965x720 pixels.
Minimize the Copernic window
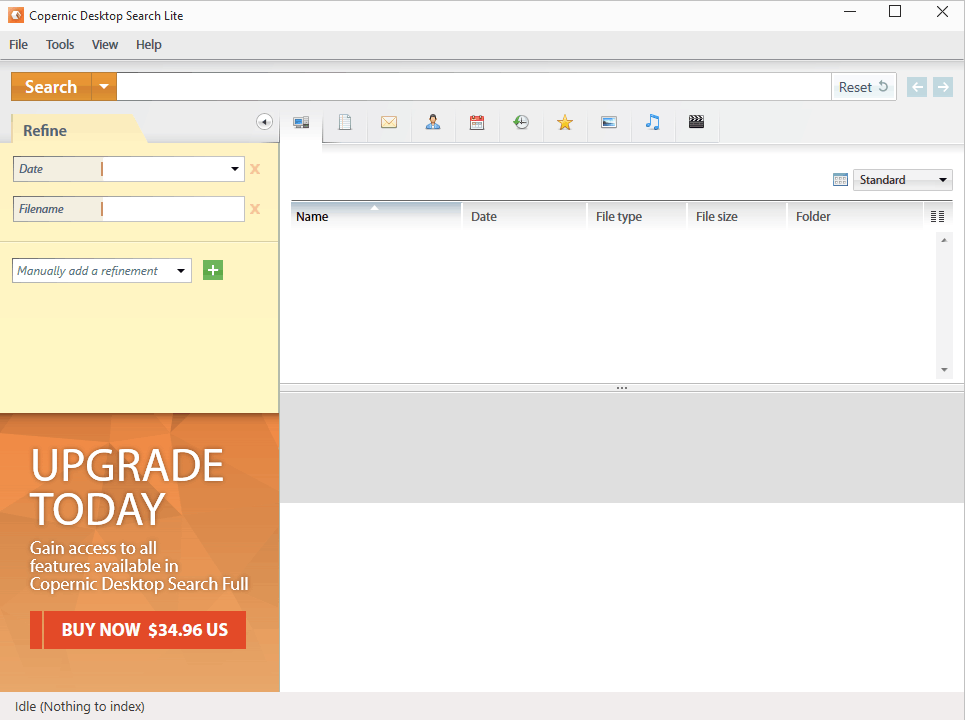click(850, 12)
